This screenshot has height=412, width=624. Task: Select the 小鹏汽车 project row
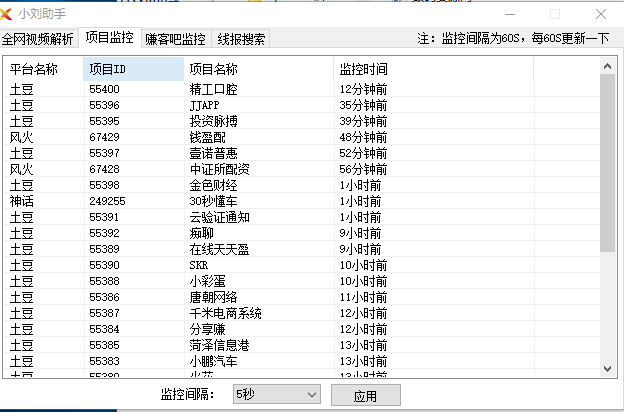(x=301, y=361)
